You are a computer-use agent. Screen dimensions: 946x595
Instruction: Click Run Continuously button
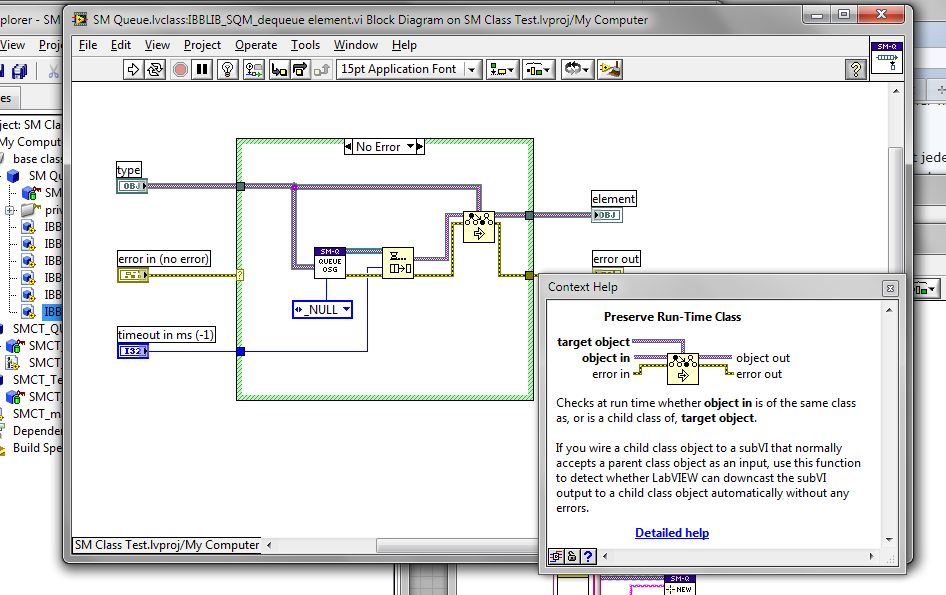(x=155, y=69)
